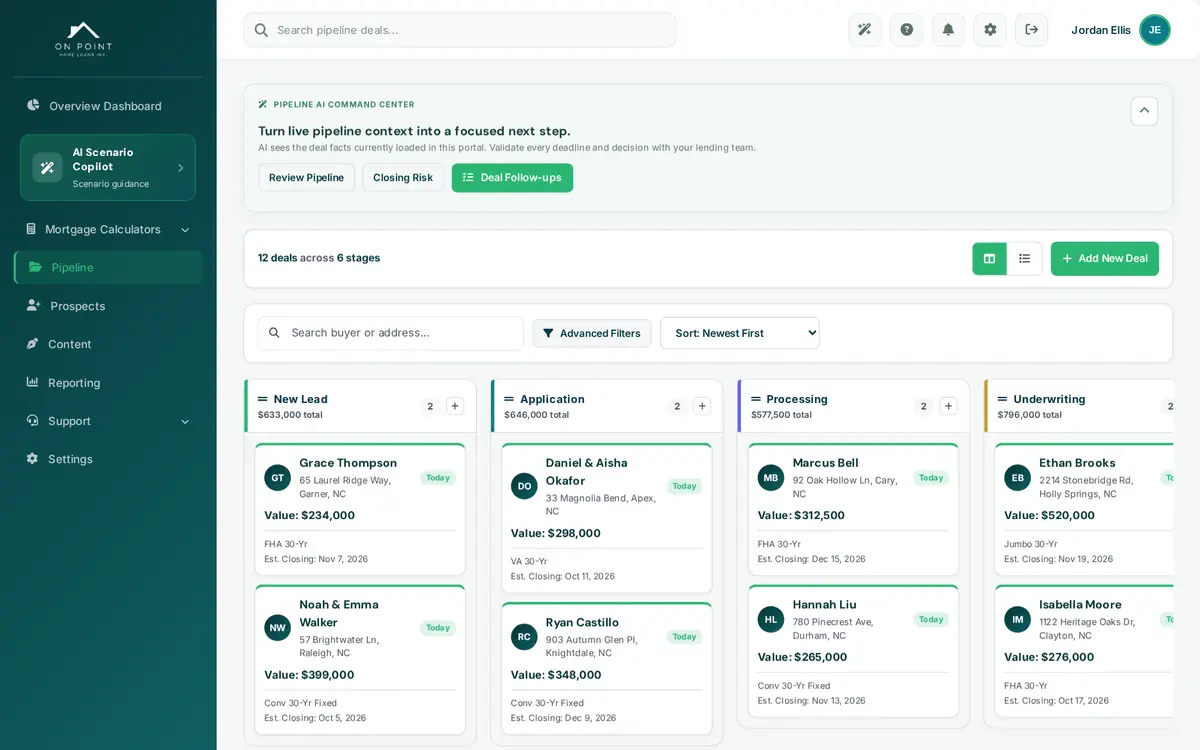Click the JE user avatar
Image resolution: width=1200 pixels, height=750 pixels.
click(1155, 30)
